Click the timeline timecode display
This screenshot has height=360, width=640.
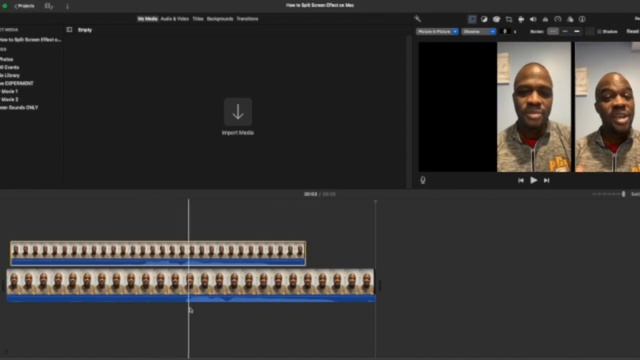pyautogui.click(x=320, y=194)
